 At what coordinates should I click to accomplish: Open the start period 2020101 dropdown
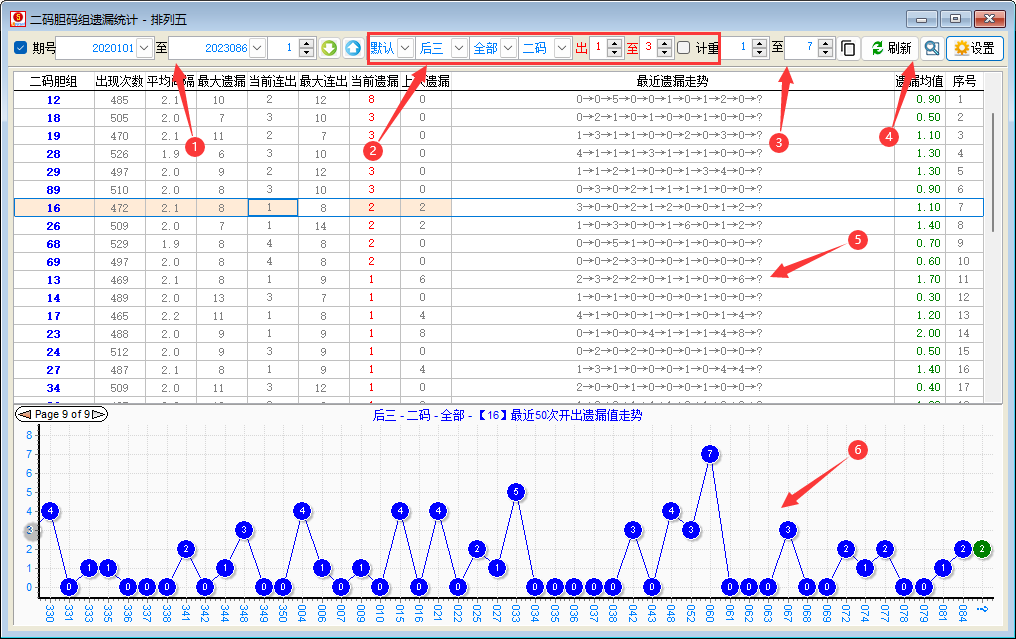145,48
